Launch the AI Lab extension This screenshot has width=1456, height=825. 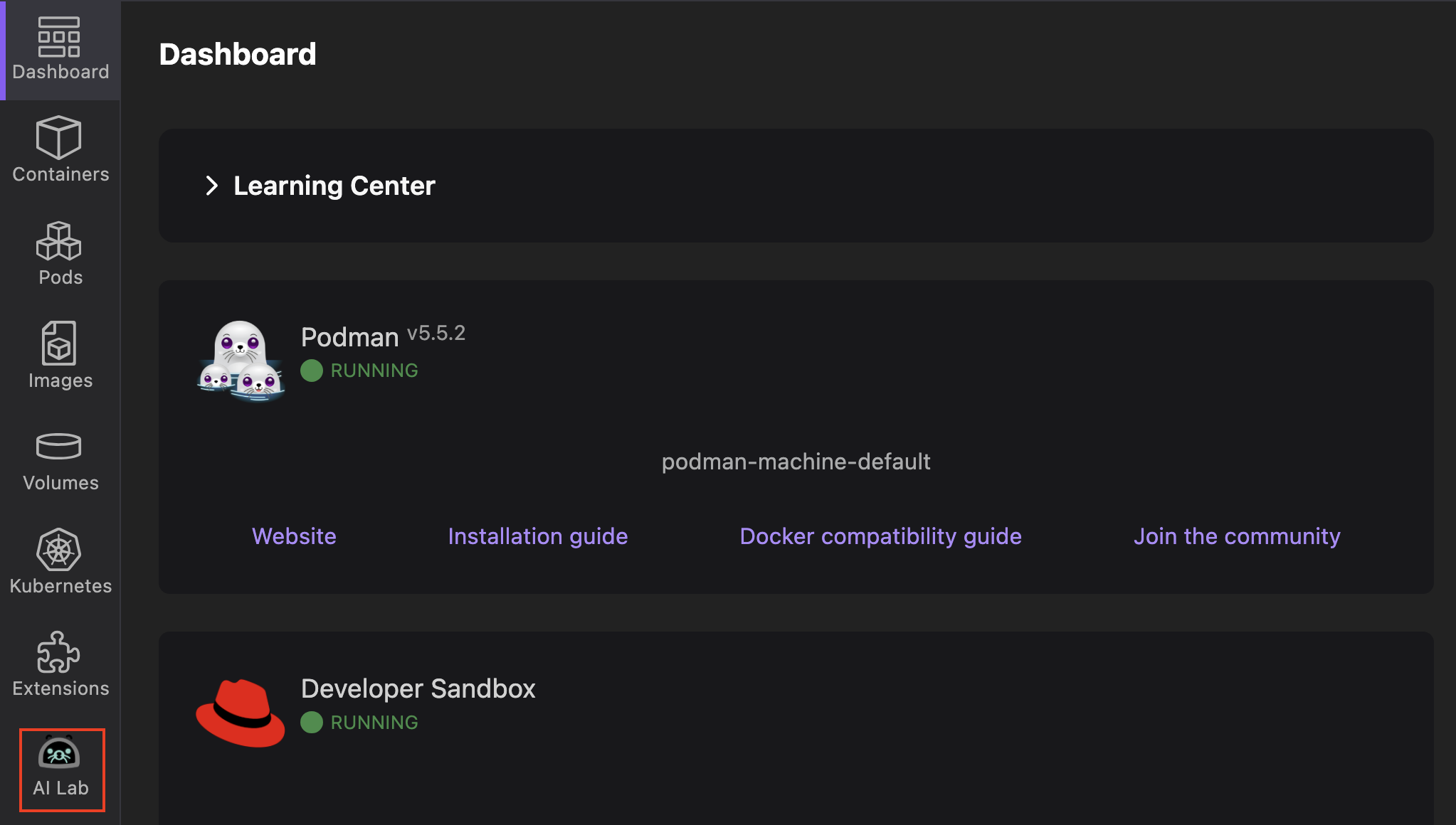pyautogui.click(x=62, y=768)
